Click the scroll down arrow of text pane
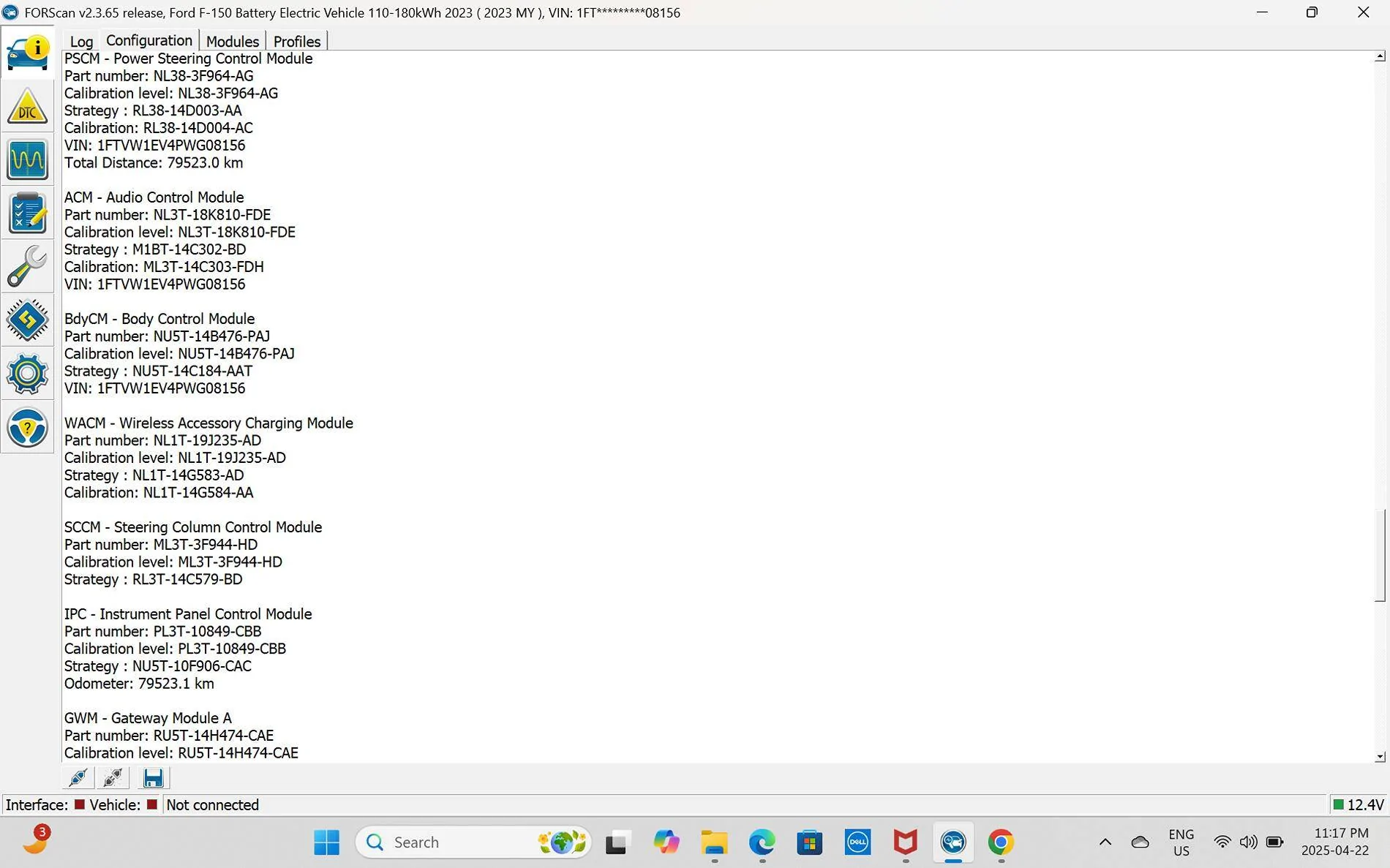Viewport: 1390px width, 868px height. click(1380, 757)
